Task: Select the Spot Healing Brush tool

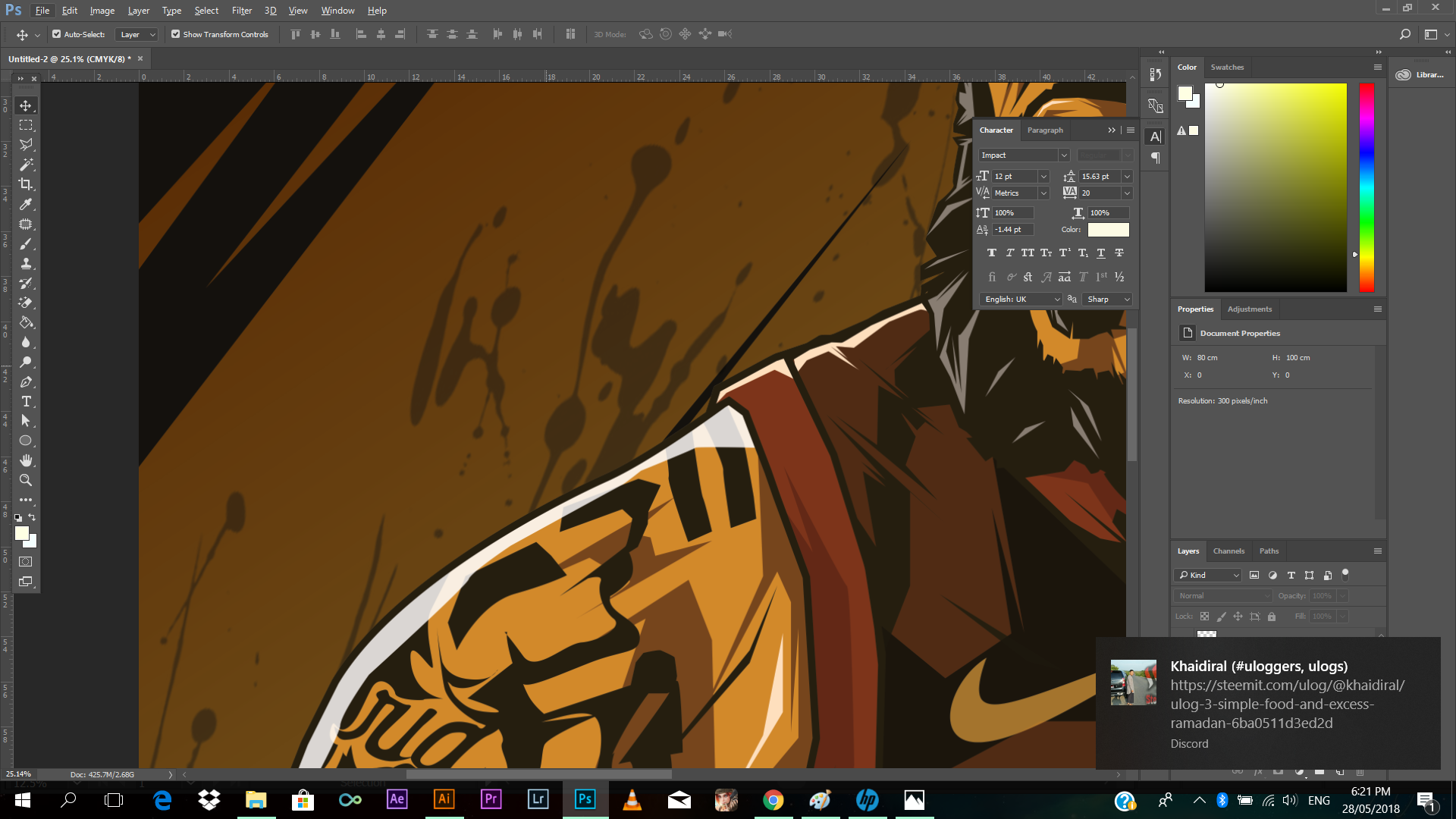Action: point(26,224)
